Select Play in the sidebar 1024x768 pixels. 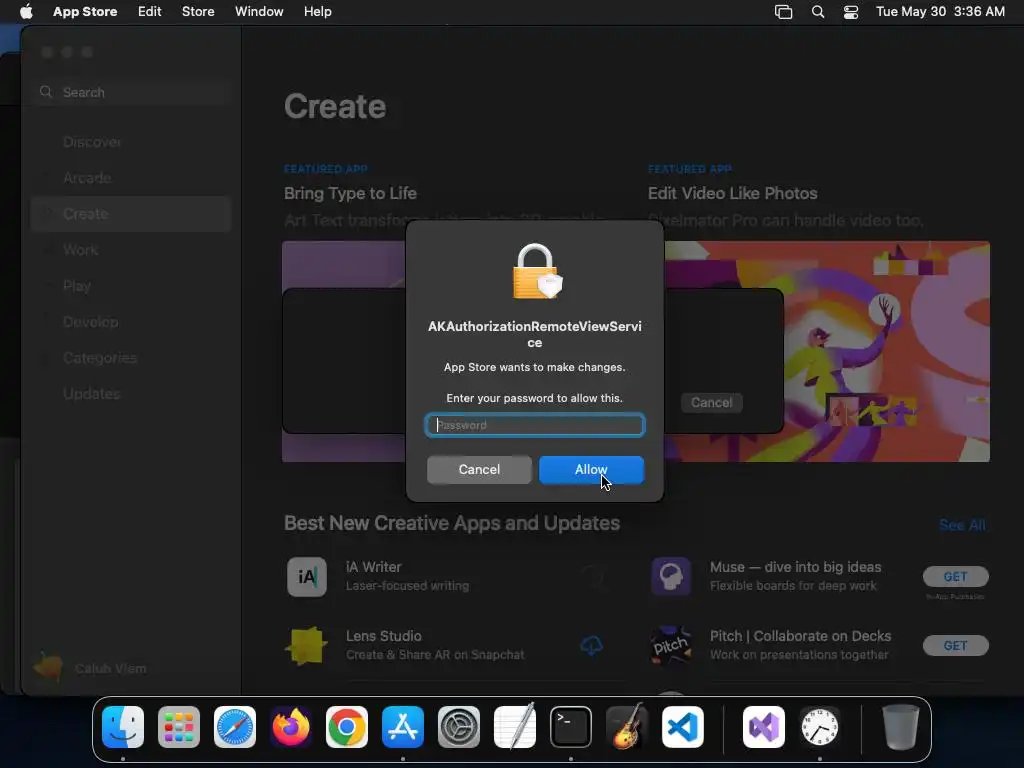click(x=131, y=285)
